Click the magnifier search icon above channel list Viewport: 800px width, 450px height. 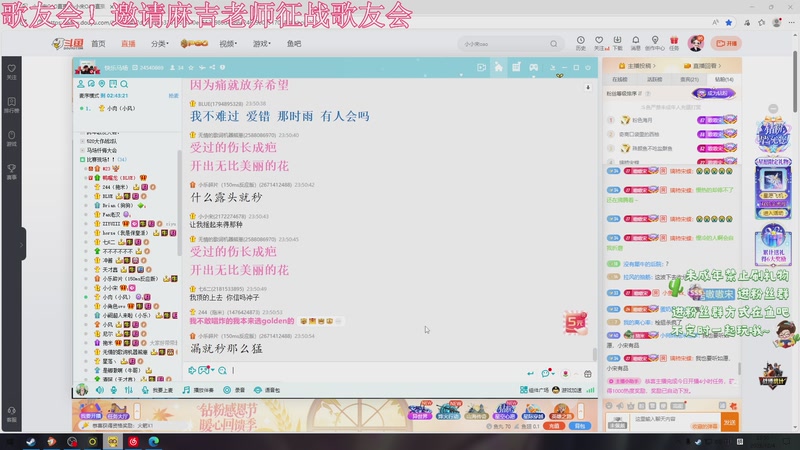tap(124, 84)
